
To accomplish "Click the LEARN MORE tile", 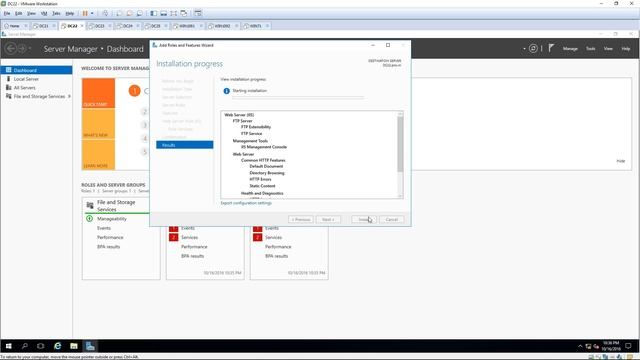I will coord(98,155).
